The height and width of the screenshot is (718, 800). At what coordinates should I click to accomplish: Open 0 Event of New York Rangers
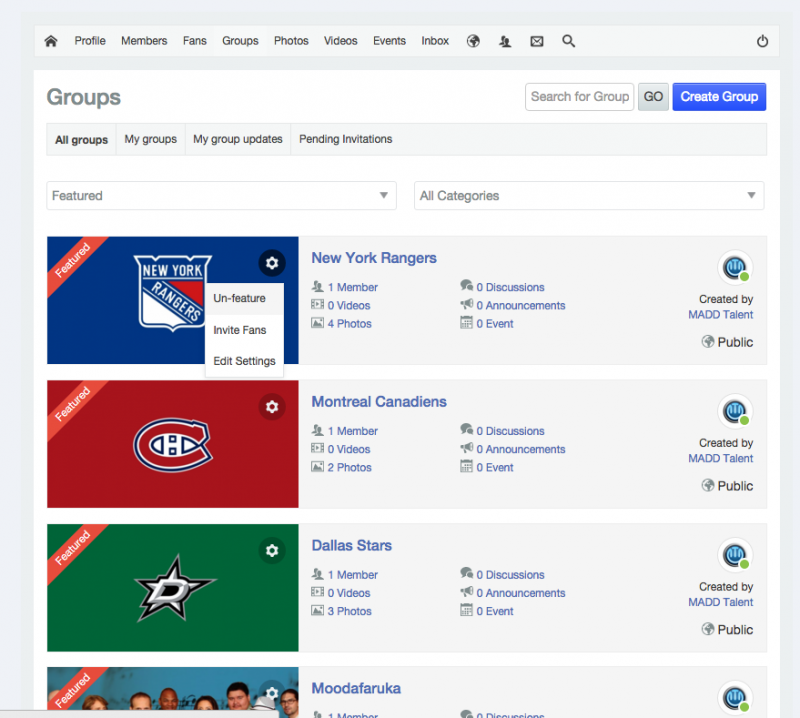click(x=495, y=324)
